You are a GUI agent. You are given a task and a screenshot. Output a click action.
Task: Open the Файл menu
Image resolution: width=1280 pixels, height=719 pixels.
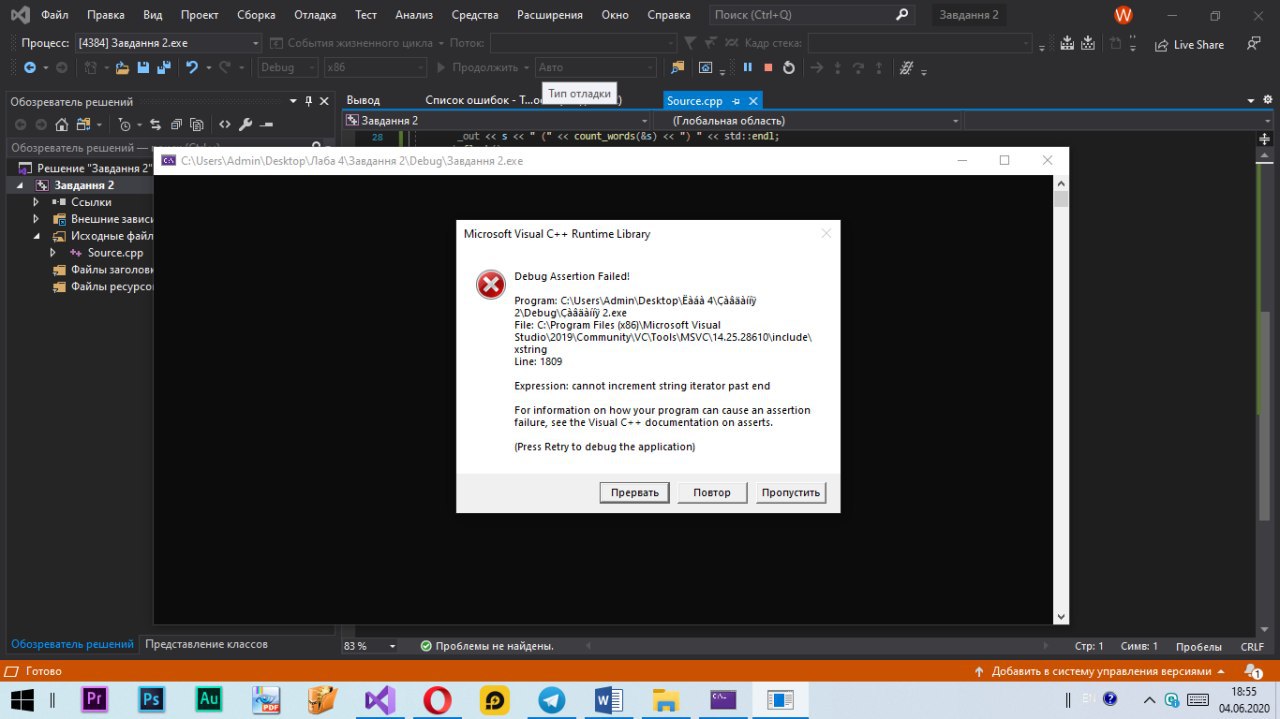[x=54, y=15]
